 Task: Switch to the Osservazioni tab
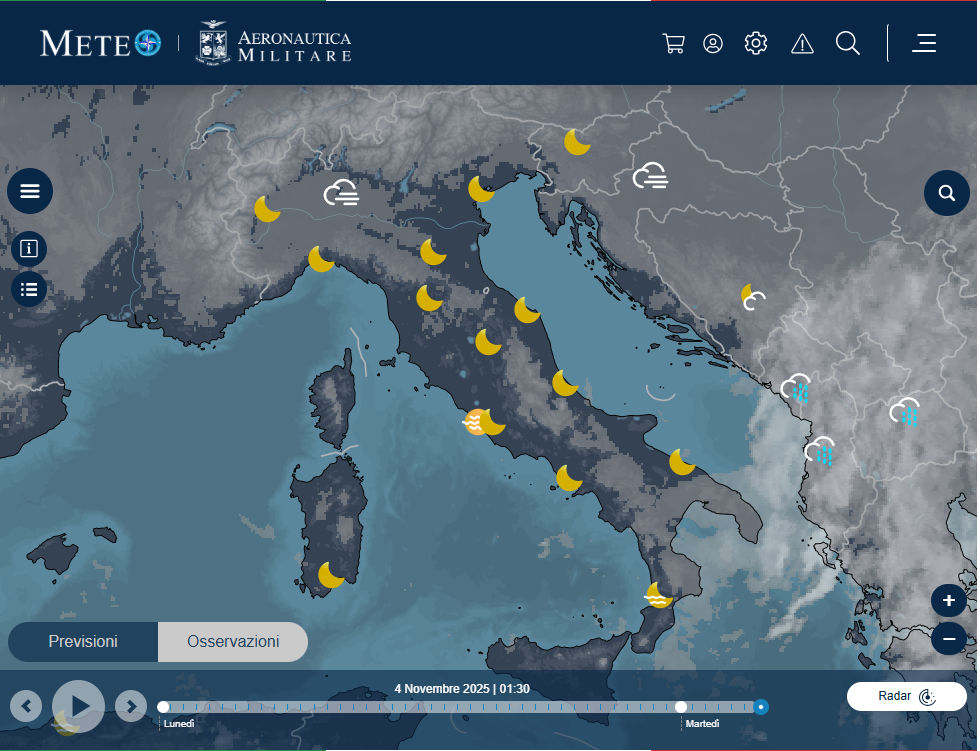click(233, 642)
